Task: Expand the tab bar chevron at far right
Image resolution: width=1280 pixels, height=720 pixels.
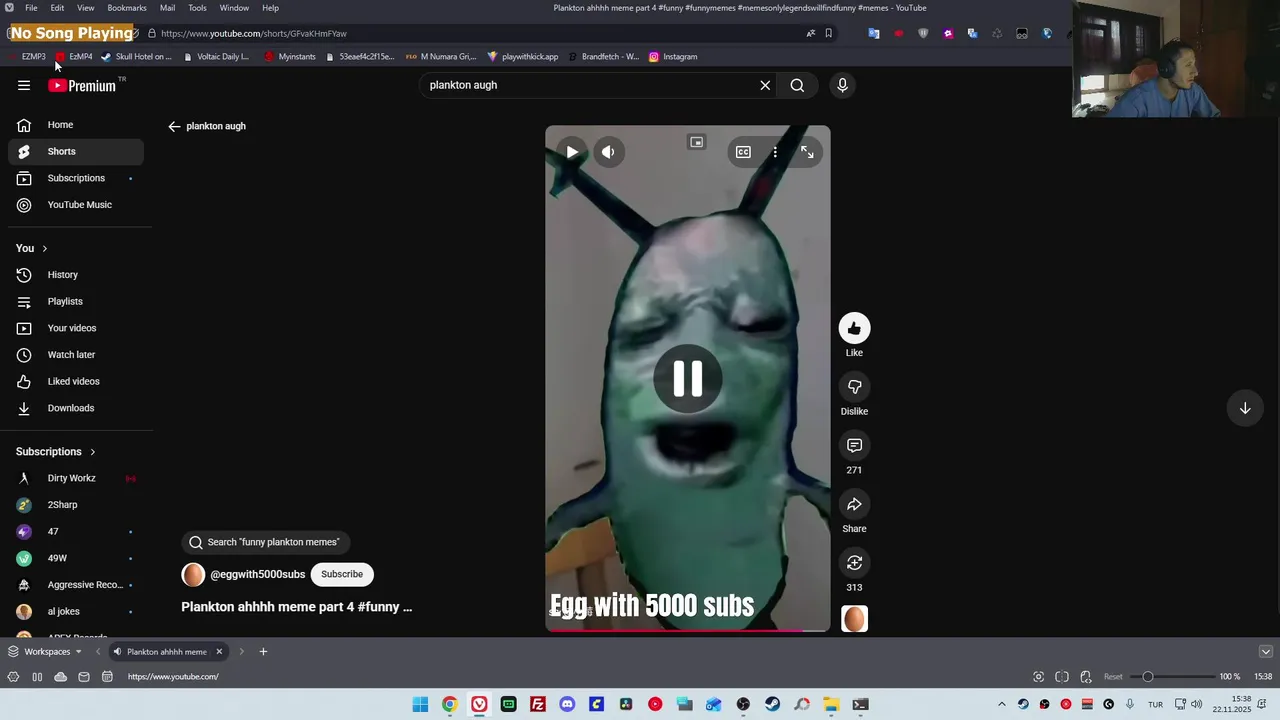Action: pos(1265,652)
